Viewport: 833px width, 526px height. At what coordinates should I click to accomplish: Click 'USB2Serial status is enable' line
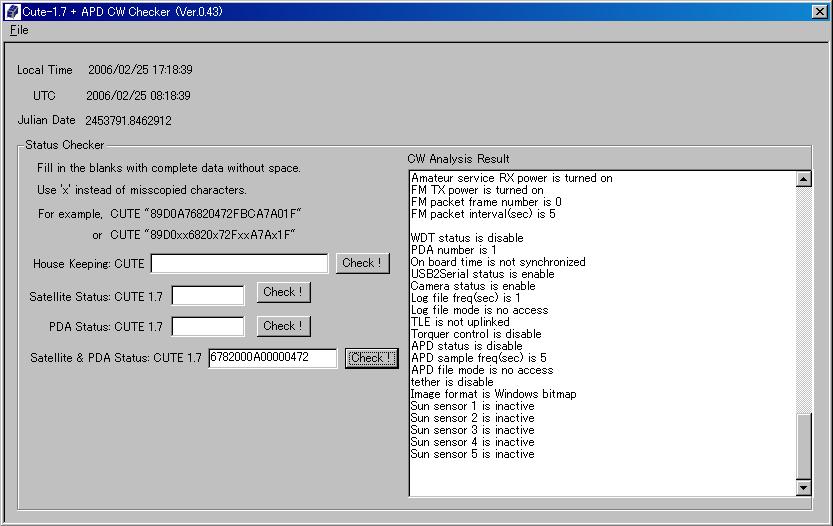[482, 274]
